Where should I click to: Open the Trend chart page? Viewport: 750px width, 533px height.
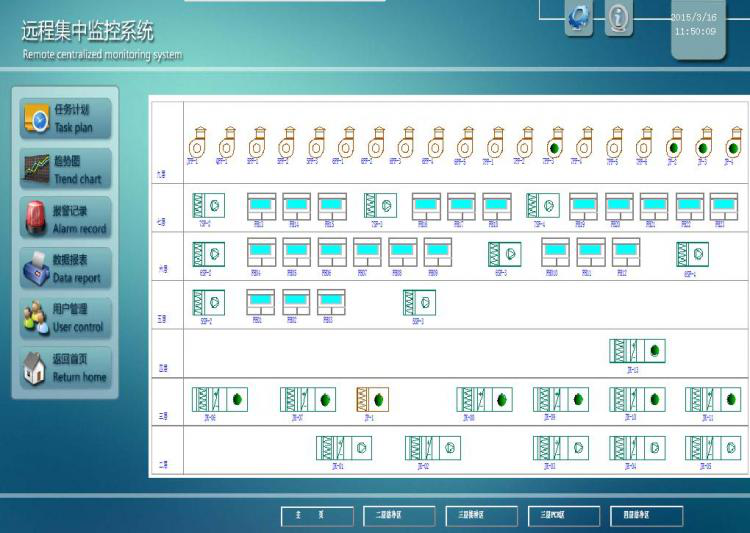point(66,168)
